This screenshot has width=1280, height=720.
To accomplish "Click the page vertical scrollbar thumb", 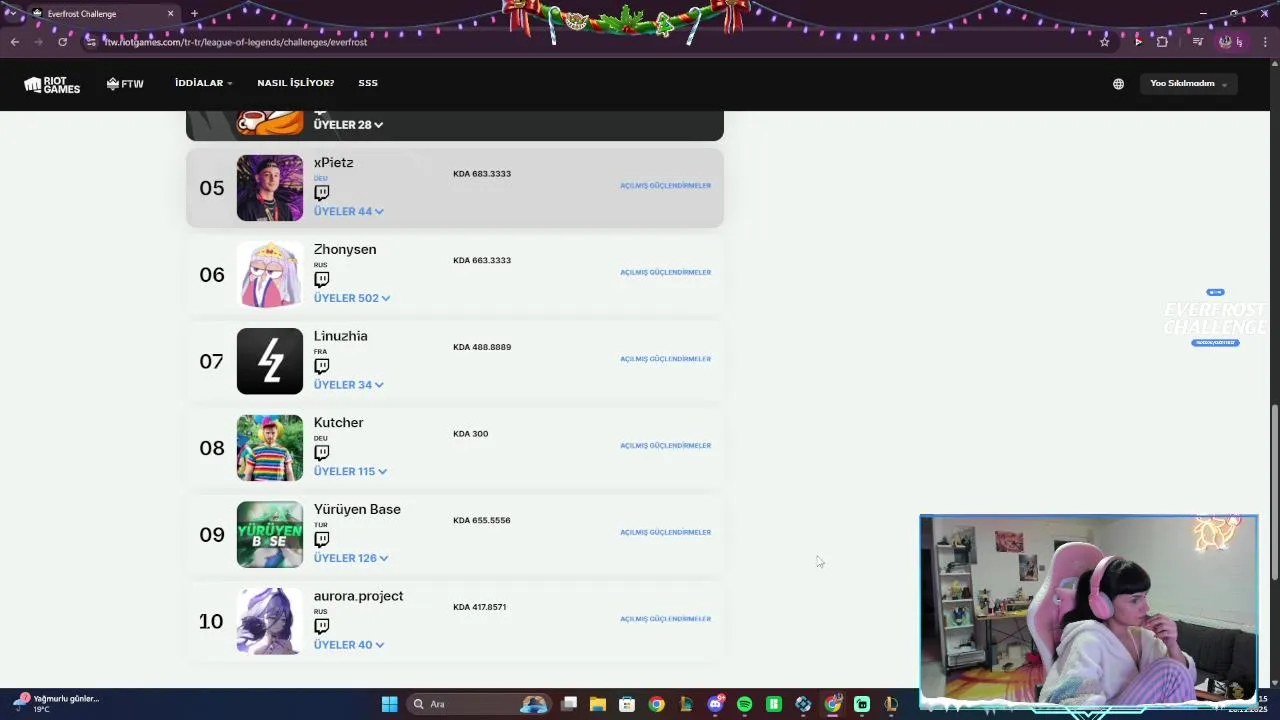I will [1274, 492].
